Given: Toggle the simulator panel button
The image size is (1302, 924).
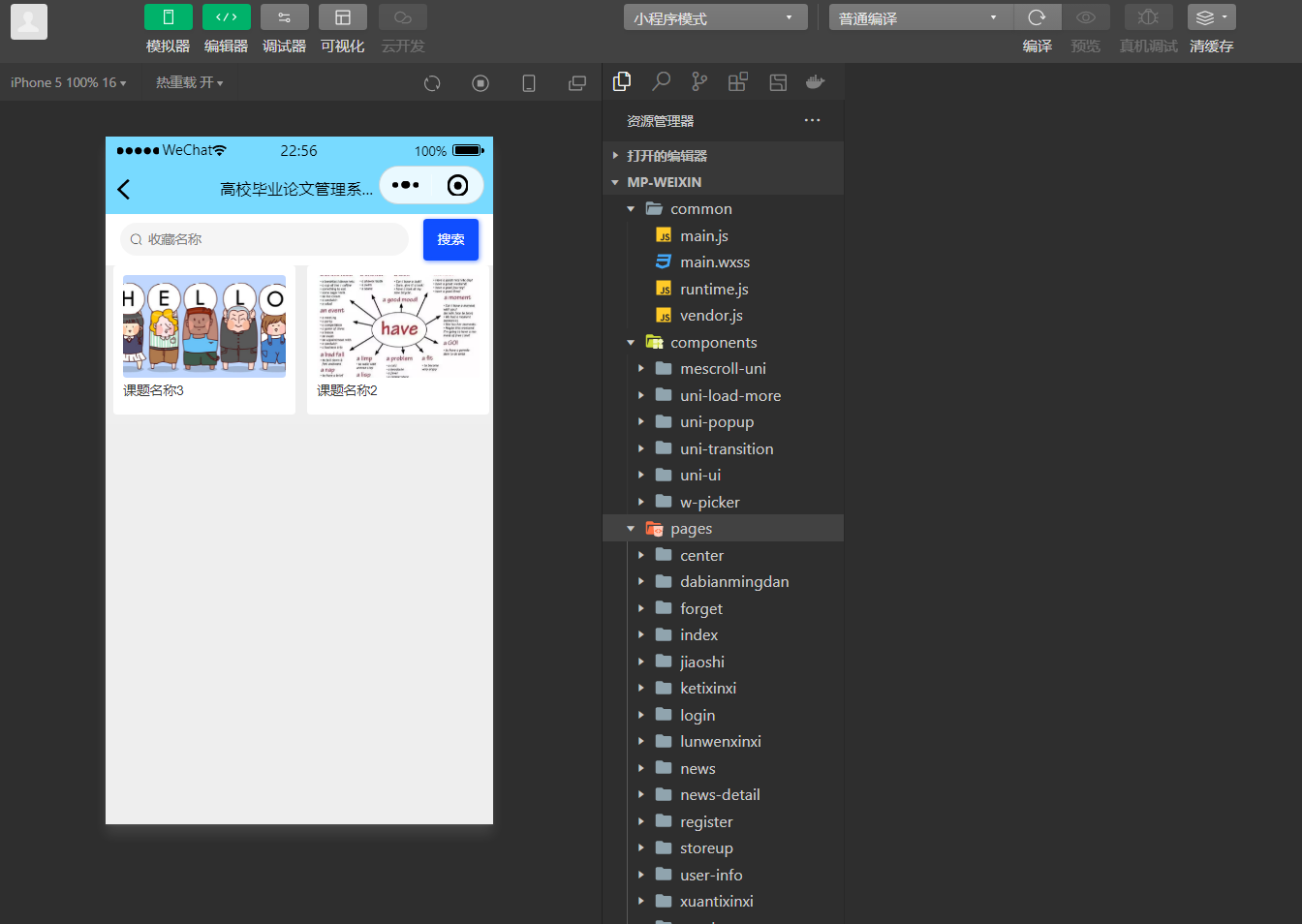Looking at the screenshot, I should click(x=169, y=17).
